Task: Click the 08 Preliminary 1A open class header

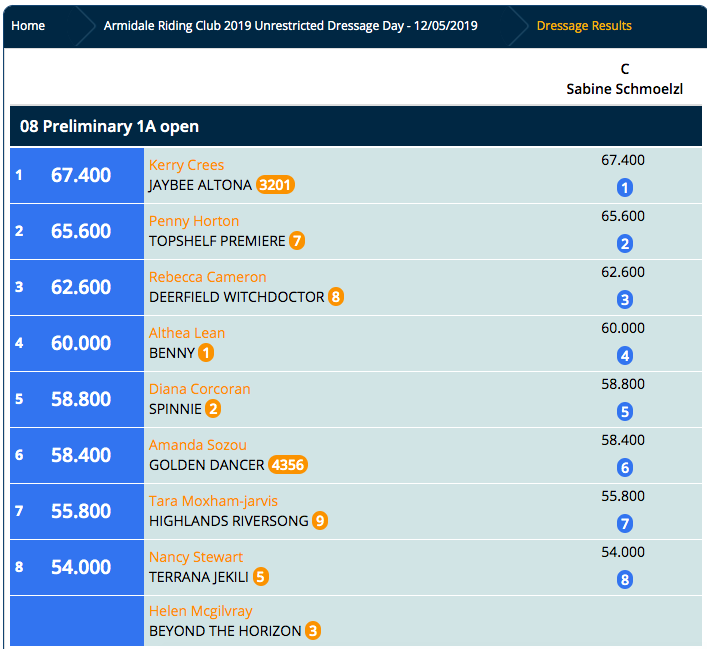Action: pos(356,126)
